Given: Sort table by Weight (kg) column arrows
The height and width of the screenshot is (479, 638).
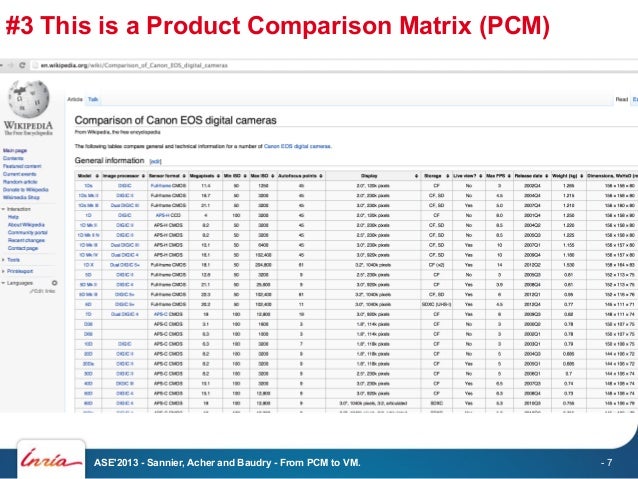Looking at the screenshot, I should click(x=582, y=176).
